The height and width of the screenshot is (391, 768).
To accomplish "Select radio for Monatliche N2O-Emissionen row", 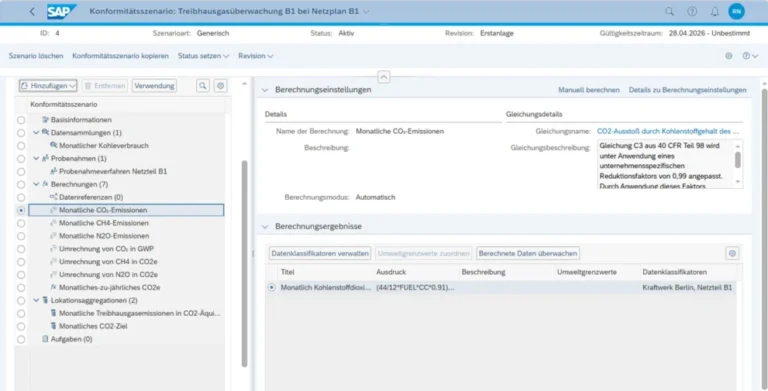I will (x=21, y=236).
